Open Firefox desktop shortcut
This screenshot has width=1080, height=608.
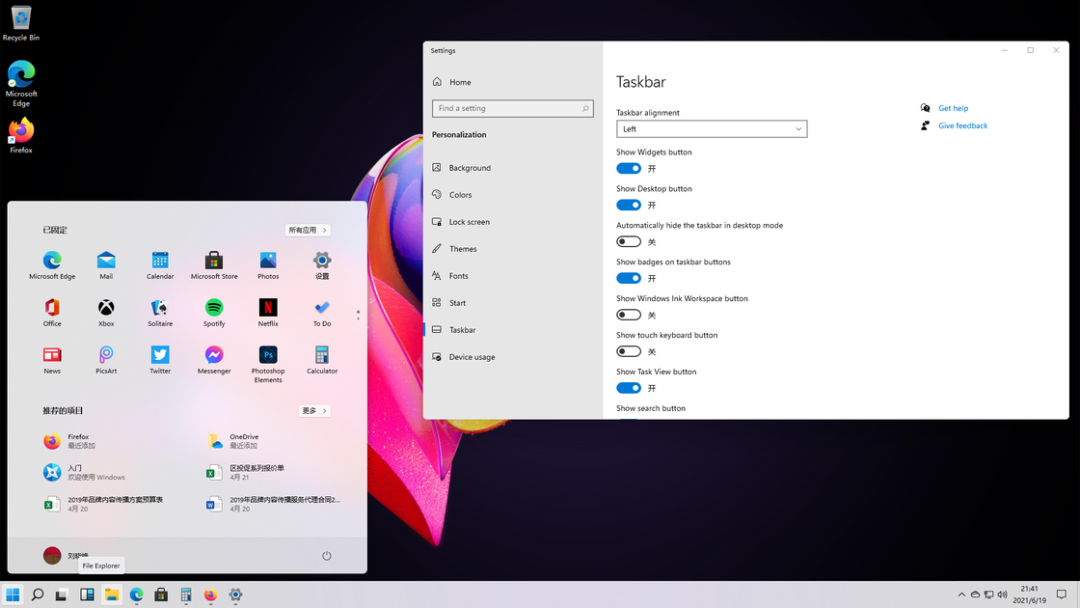21,132
